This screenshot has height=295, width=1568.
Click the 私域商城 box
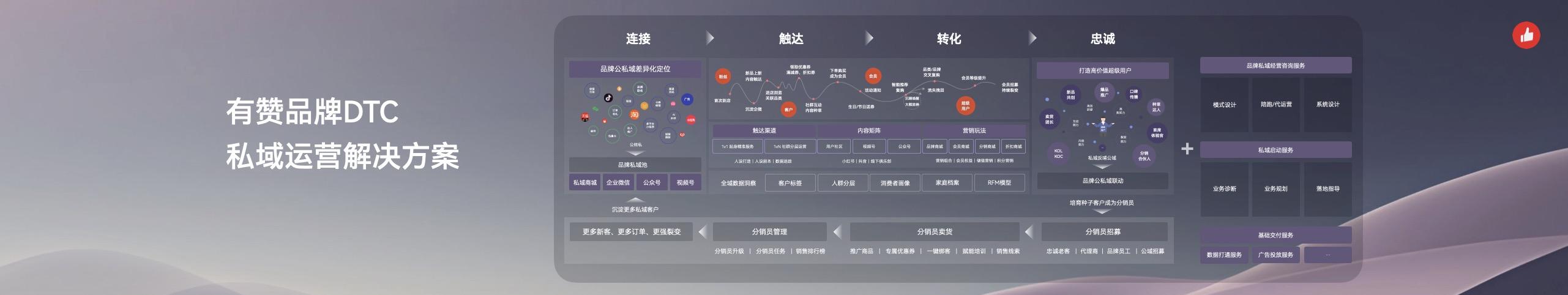coord(584,182)
